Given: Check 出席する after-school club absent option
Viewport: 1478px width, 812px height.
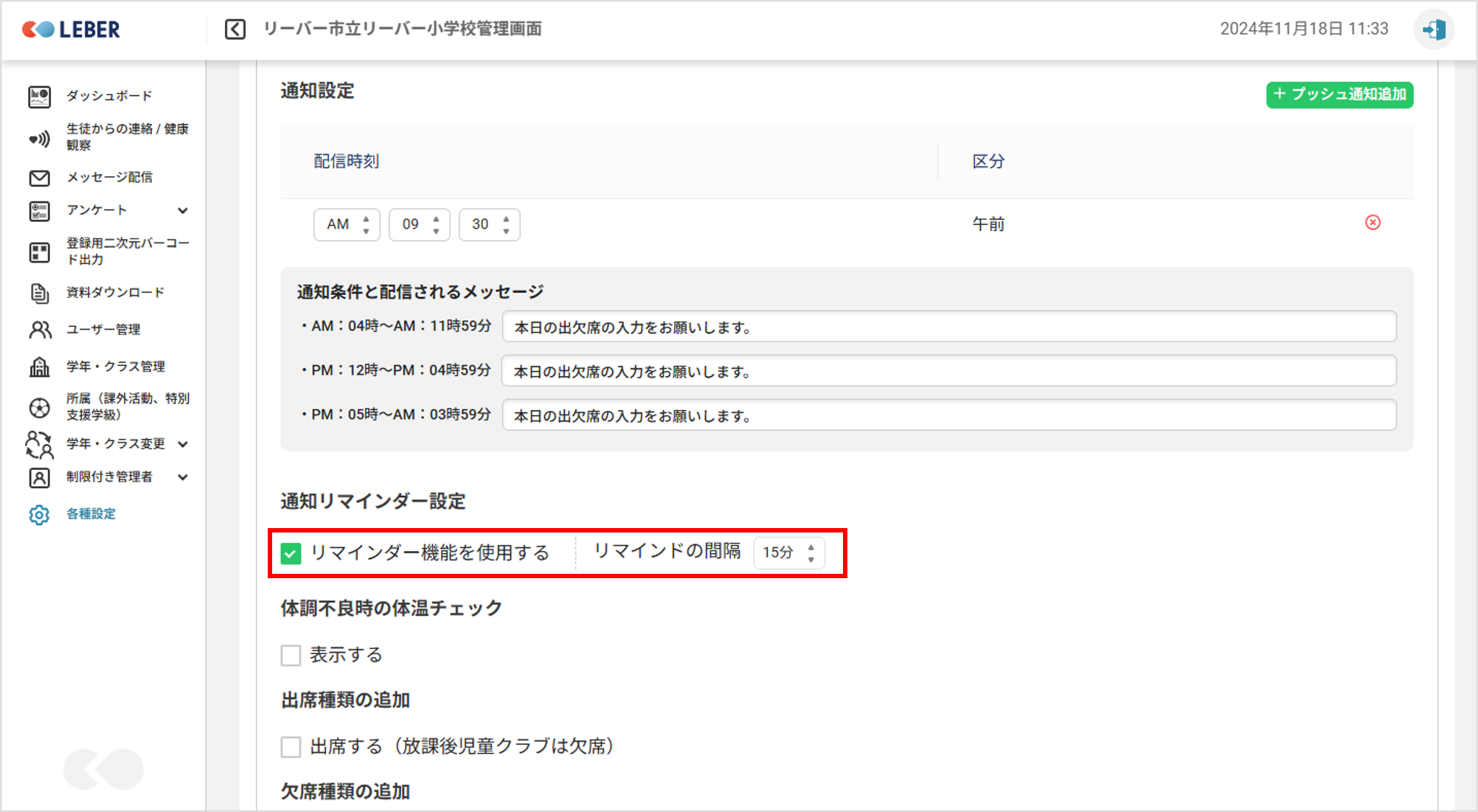Looking at the screenshot, I should pos(291,746).
